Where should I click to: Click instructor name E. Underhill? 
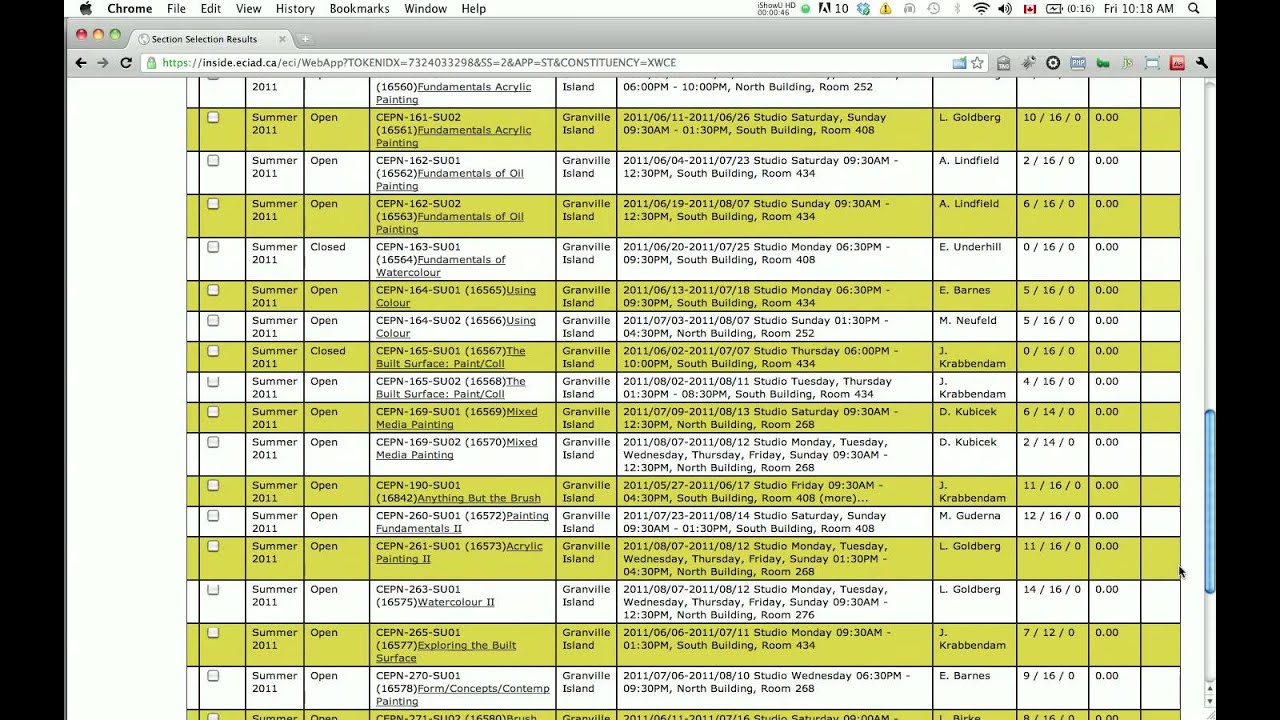[x=970, y=247]
